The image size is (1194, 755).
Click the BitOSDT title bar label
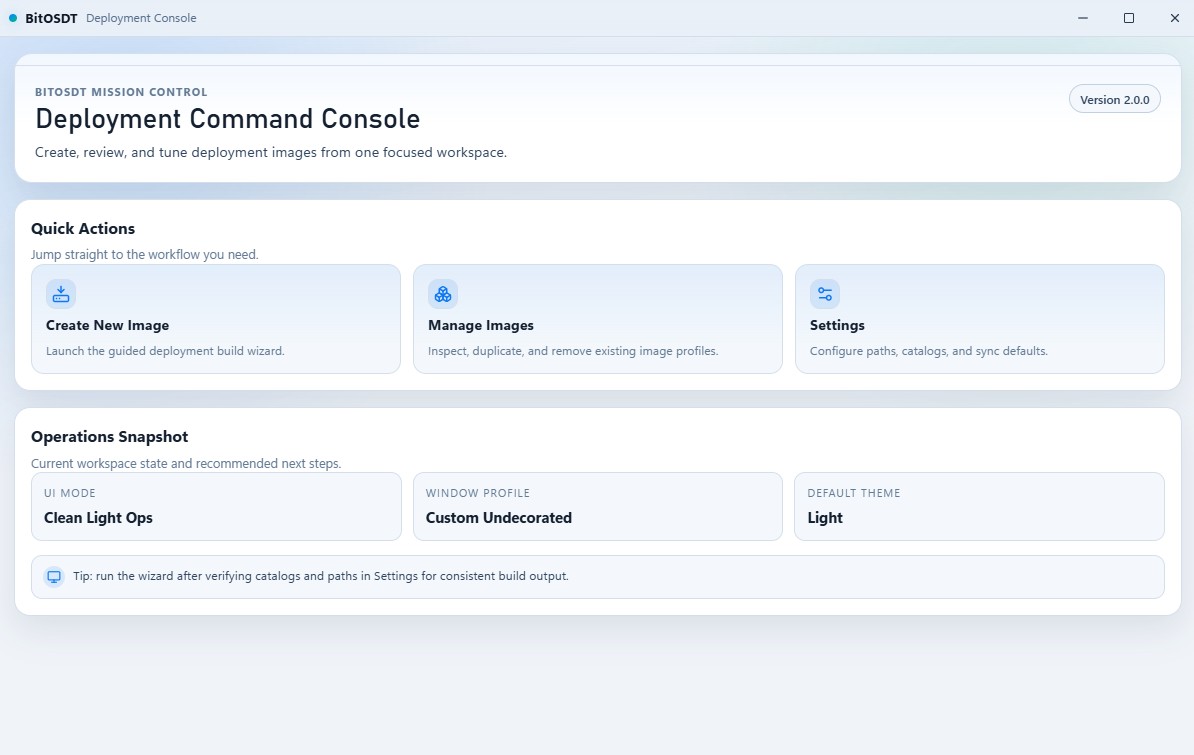pos(51,18)
